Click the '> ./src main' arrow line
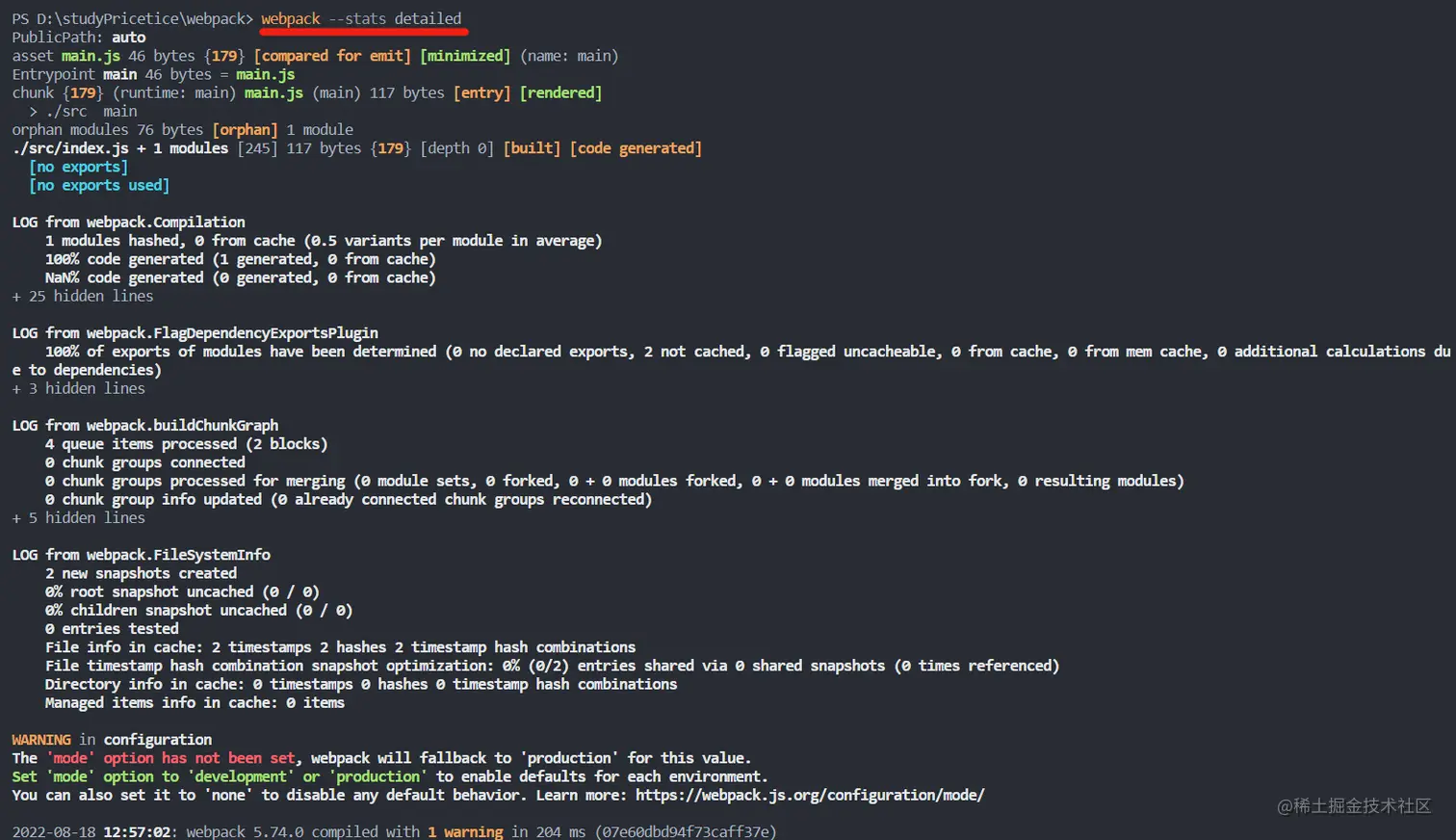This screenshot has width=1456, height=840. click(83, 111)
